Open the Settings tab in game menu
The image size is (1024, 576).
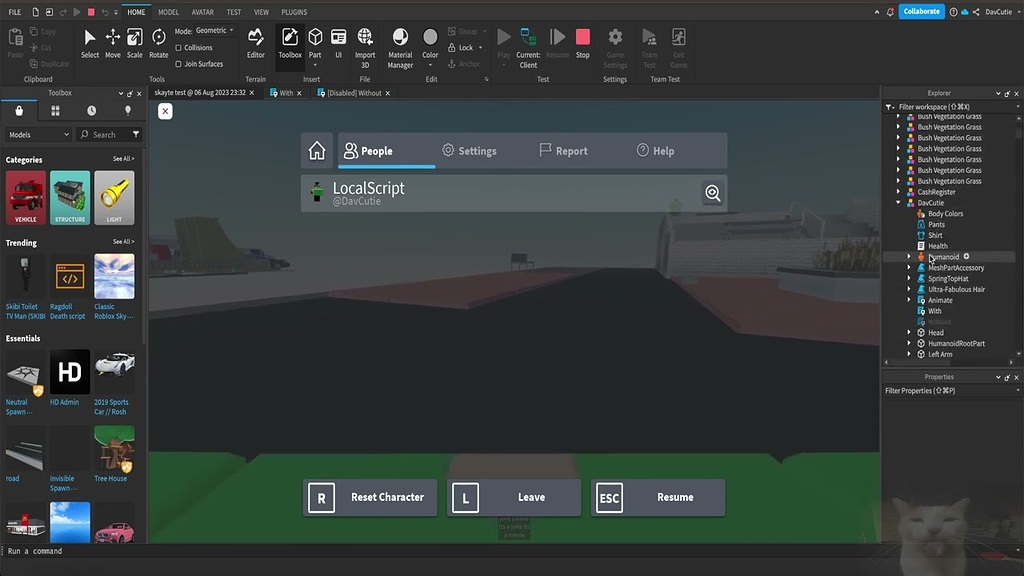pos(471,150)
